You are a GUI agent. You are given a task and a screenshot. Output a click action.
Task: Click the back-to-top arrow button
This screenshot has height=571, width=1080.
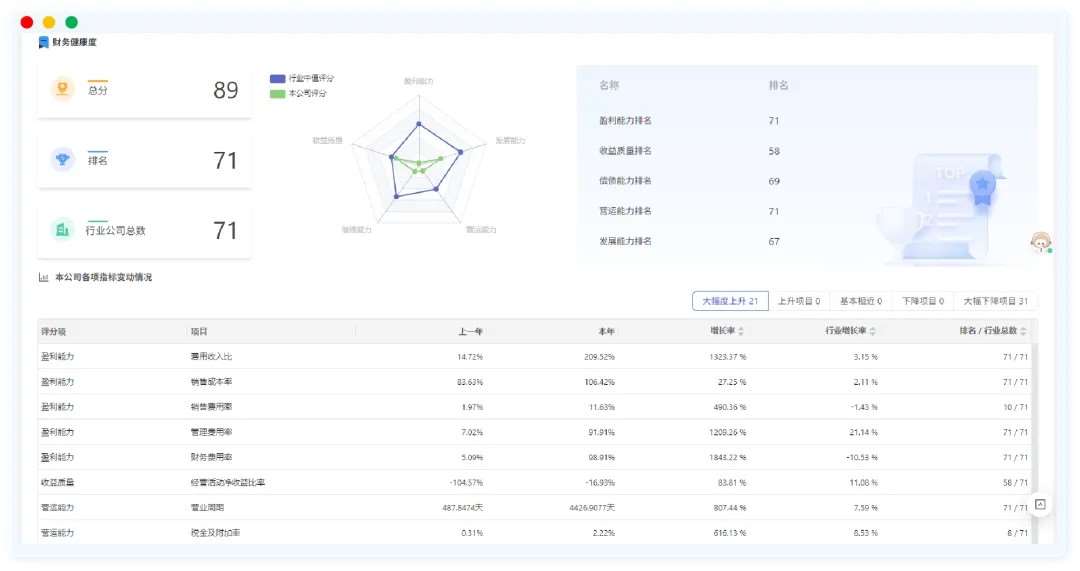point(1040,505)
